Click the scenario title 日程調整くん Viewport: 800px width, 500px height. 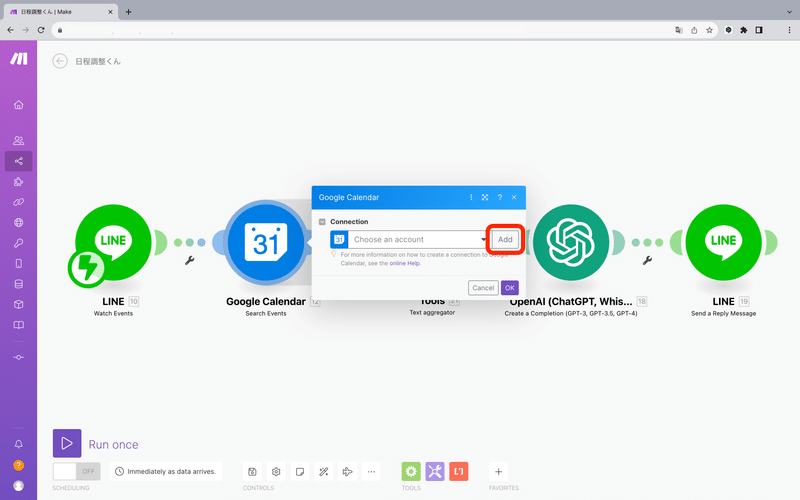point(98,61)
